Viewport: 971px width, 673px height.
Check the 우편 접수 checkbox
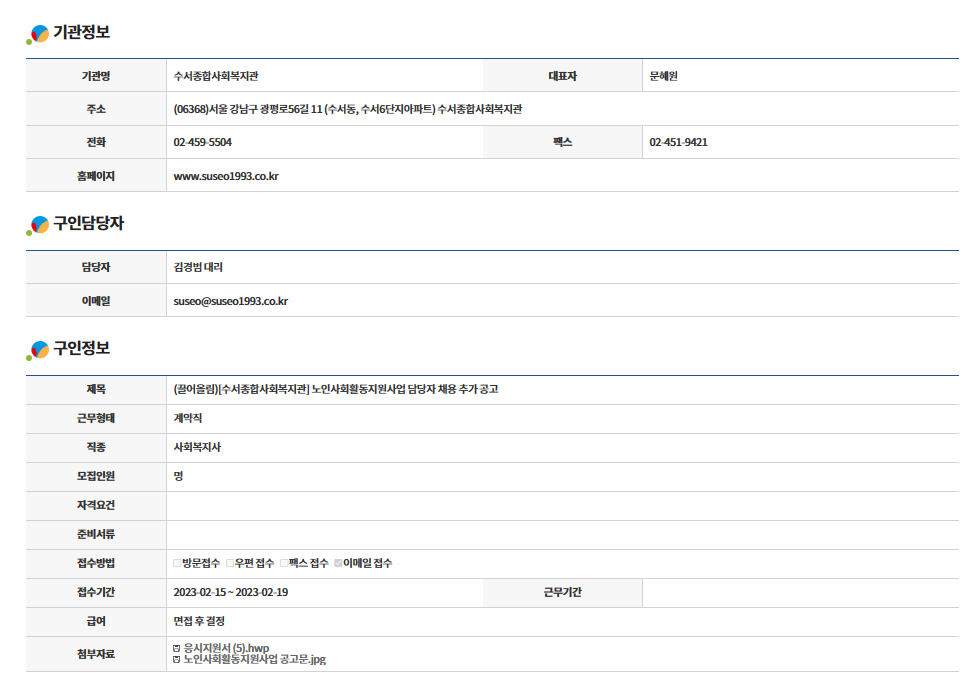230,563
